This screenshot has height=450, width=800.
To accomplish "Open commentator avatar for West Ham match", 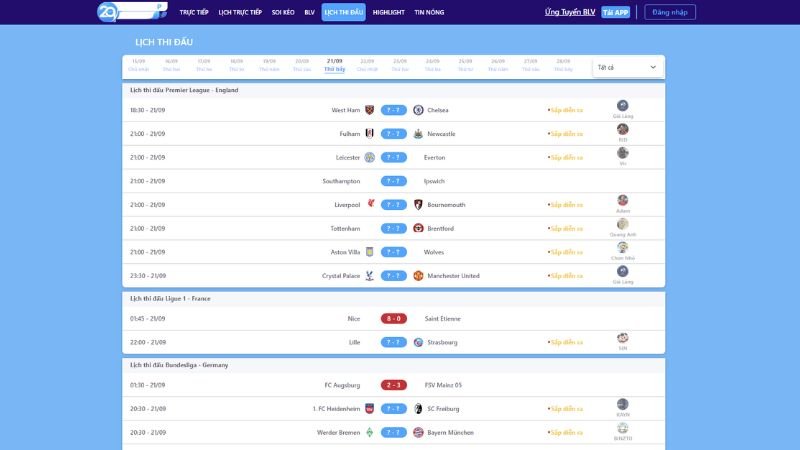I will point(622,106).
